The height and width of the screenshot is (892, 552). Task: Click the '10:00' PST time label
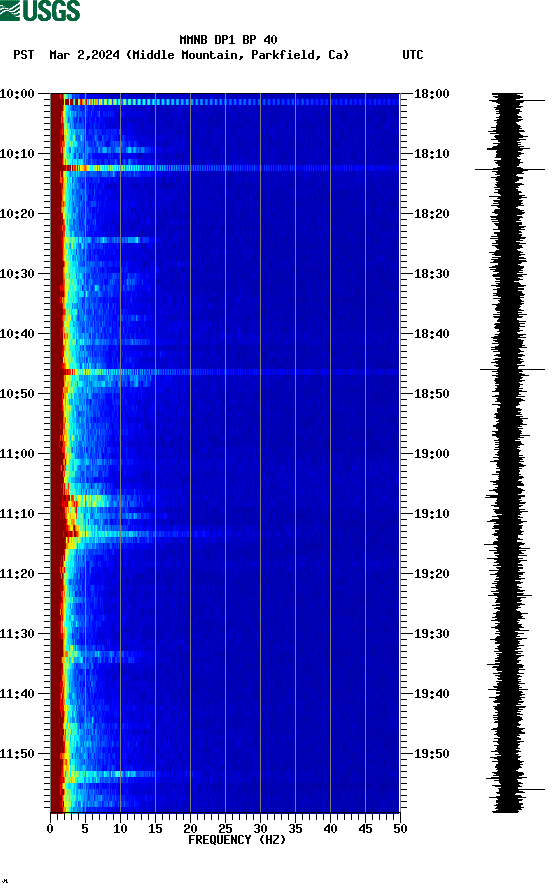point(17,94)
